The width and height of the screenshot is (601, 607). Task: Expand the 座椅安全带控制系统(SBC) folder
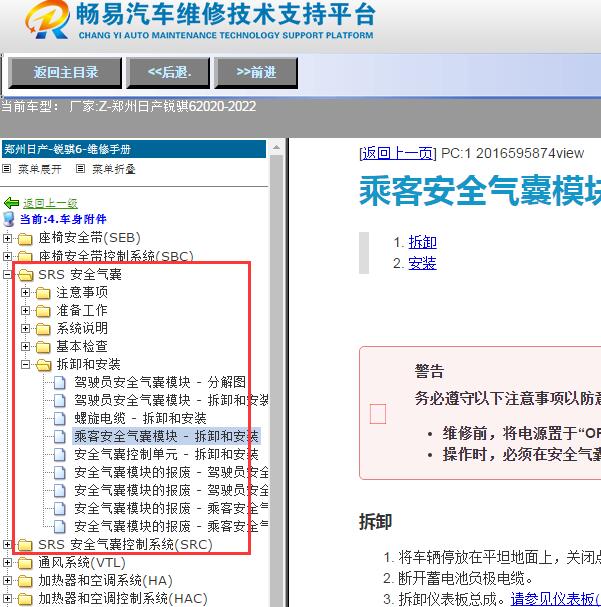[x=7, y=256]
